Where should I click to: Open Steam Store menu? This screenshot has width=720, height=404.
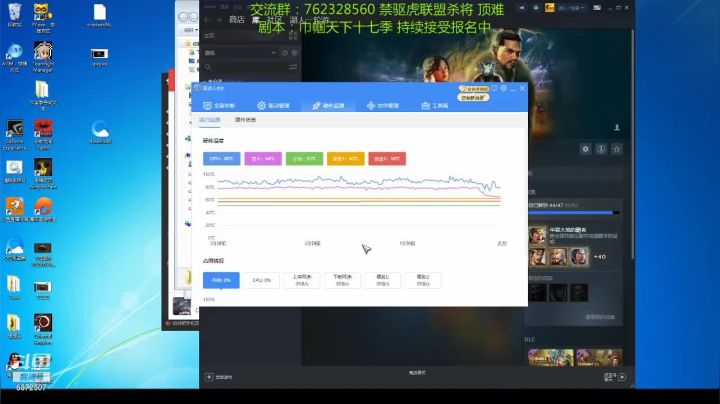coord(236,20)
